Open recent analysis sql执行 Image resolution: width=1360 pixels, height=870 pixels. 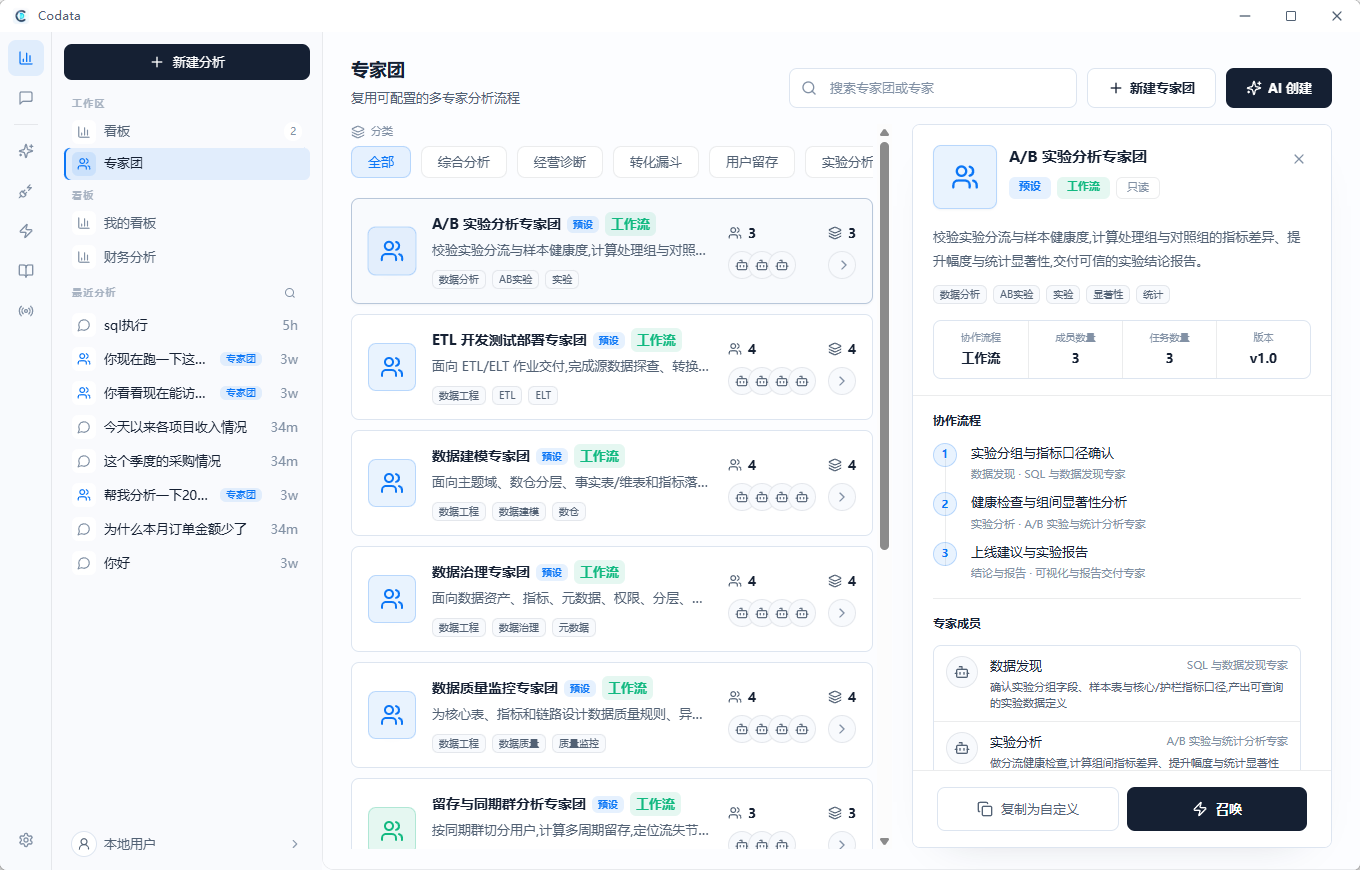[x=187, y=325]
